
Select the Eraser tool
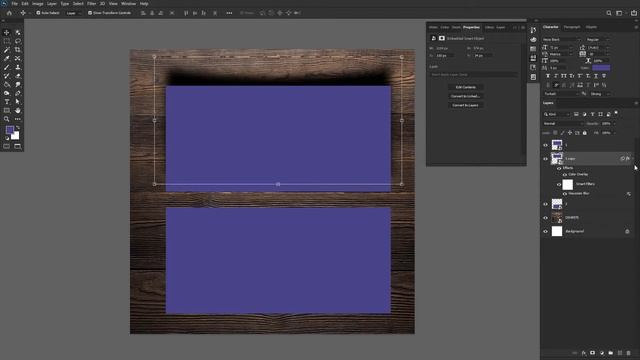point(18,76)
